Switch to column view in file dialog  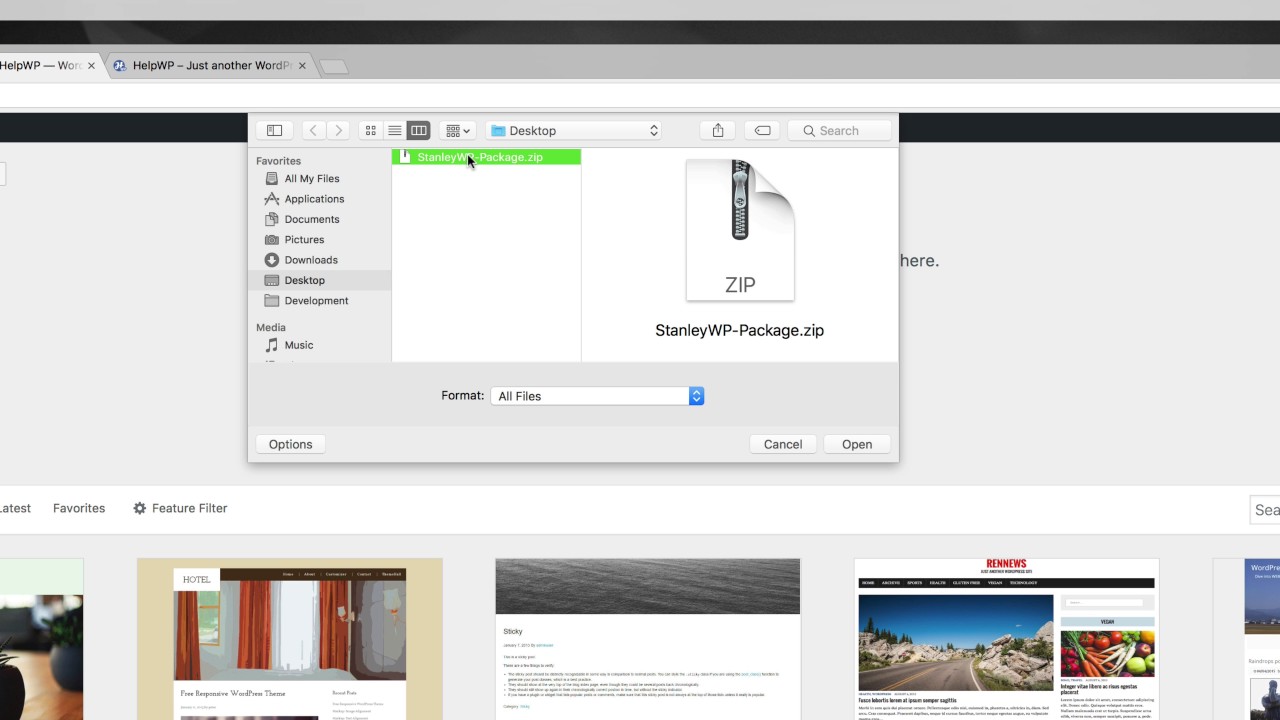[x=419, y=130]
